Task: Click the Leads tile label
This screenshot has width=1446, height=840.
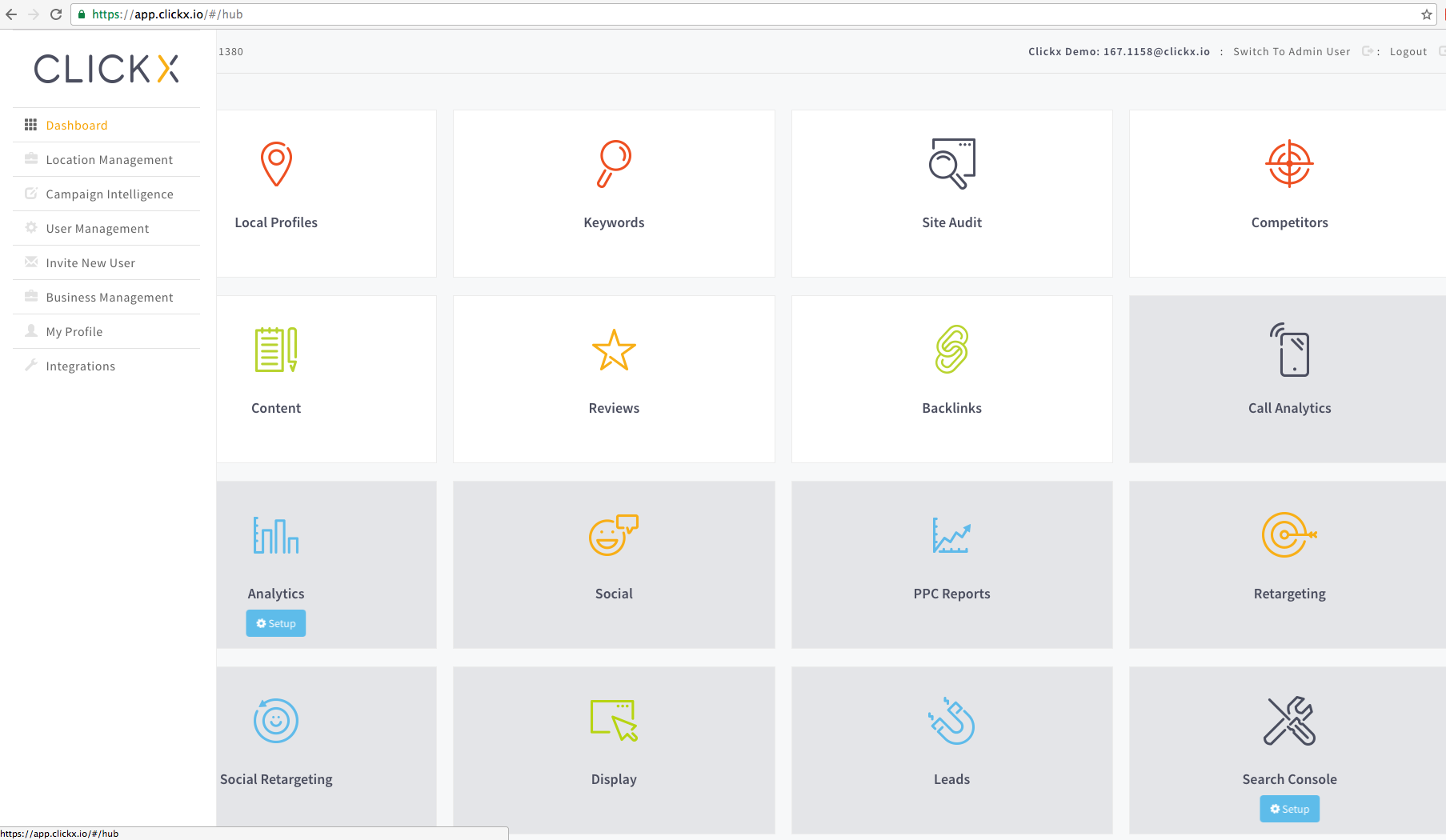Action: (x=951, y=779)
